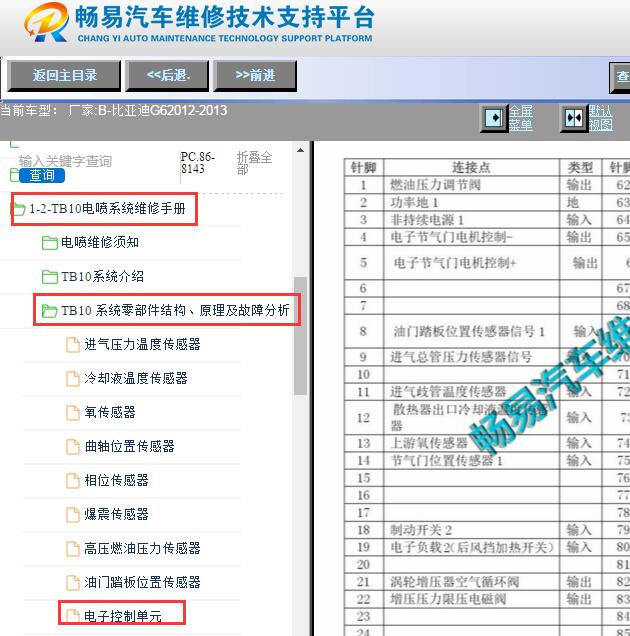The height and width of the screenshot is (636, 630).
Task: Click the 曲轴位置传感器 document icon
Action: [x=73, y=447]
